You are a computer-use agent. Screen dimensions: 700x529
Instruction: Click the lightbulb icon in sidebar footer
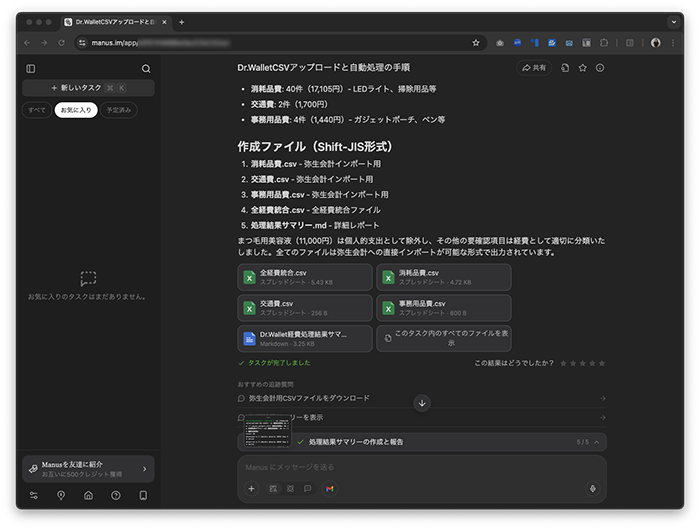point(61,496)
